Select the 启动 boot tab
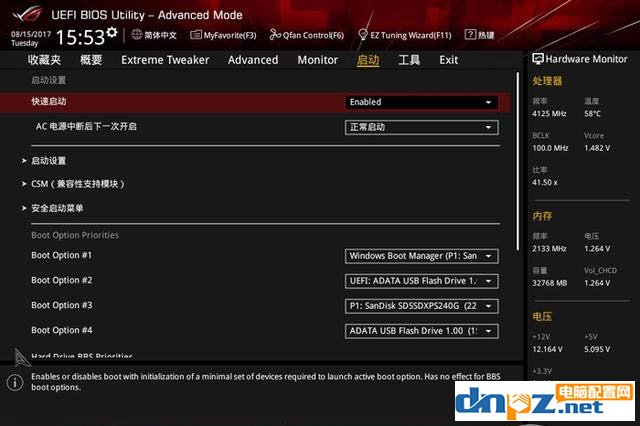This screenshot has width=640, height=426. (368, 60)
